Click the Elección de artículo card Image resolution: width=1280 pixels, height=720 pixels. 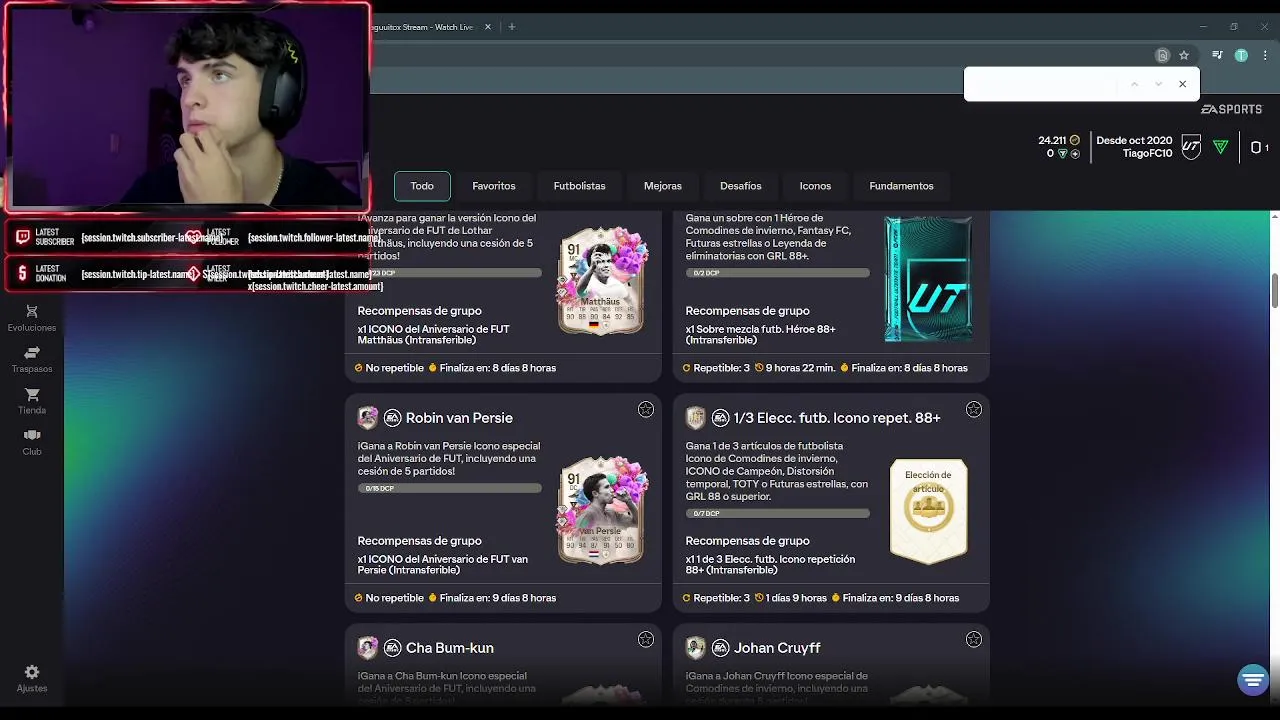pyautogui.click(x=929, y=511)
